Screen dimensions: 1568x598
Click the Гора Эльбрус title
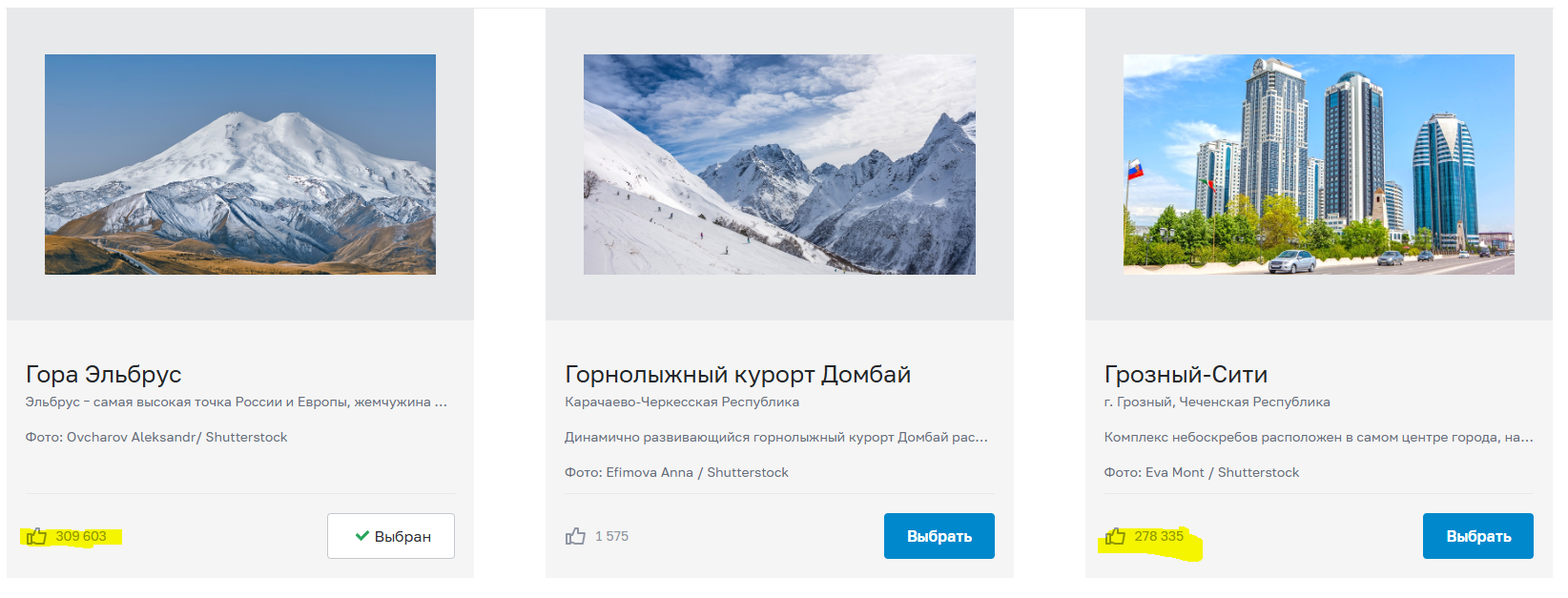[x=103, y=374]
